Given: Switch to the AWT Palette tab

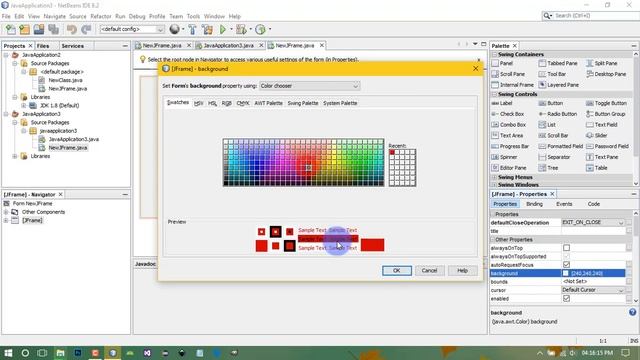Looking at the screenshot, I should pyautogui.click(x=268, y=103).
